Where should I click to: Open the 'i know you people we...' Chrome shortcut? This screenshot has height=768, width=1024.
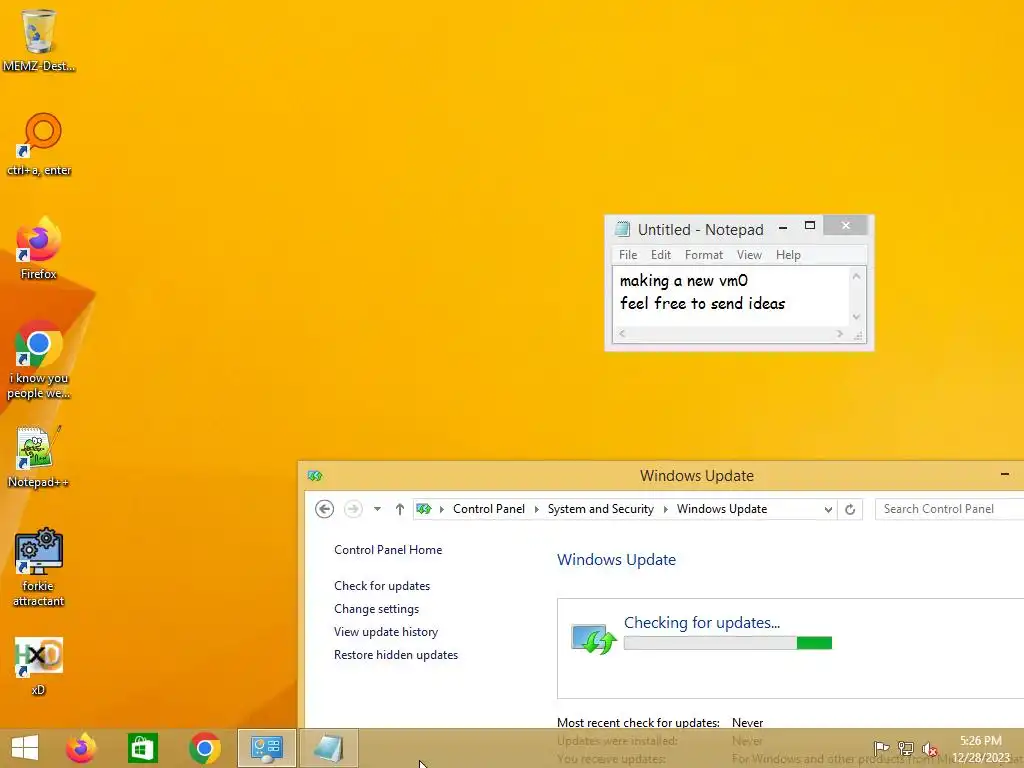(x=39, y=360)
